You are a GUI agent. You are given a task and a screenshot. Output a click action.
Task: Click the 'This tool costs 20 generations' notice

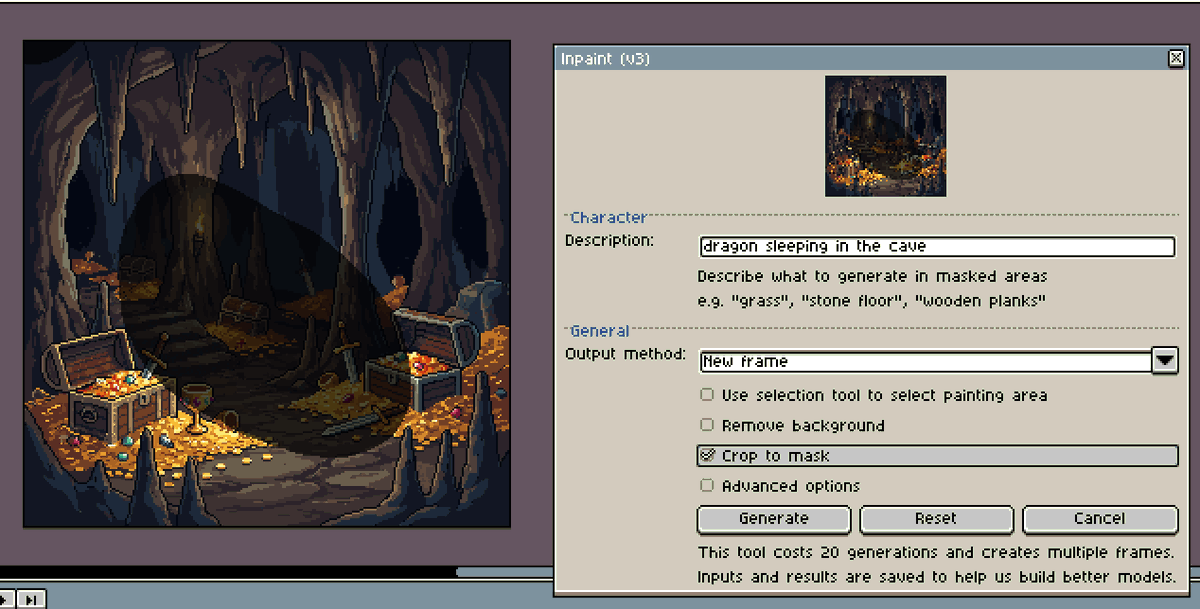point(935,552)
